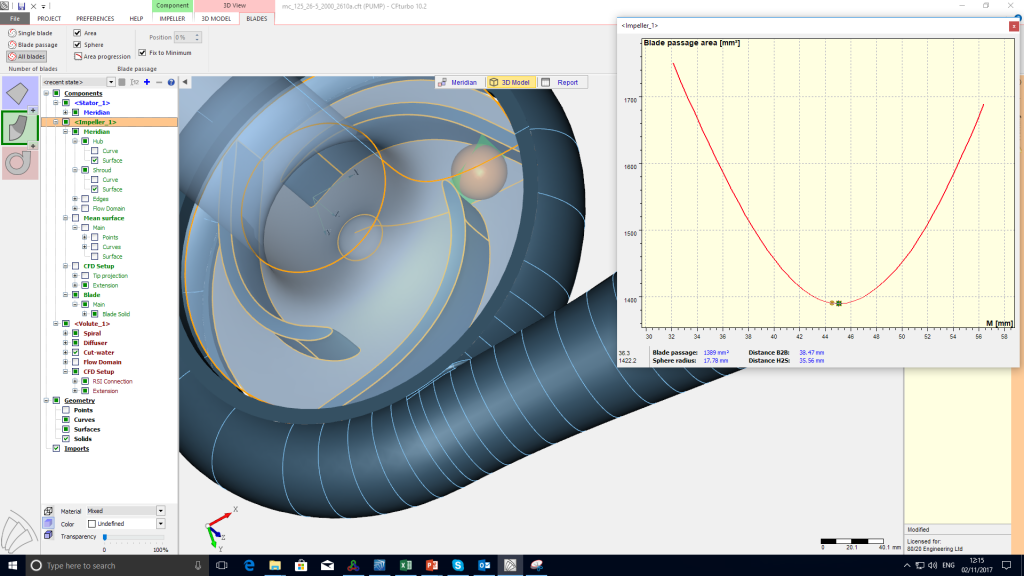Expand the Volute_1 tree node
This screenshot has width=1024, height=576.
pos(55,323)
